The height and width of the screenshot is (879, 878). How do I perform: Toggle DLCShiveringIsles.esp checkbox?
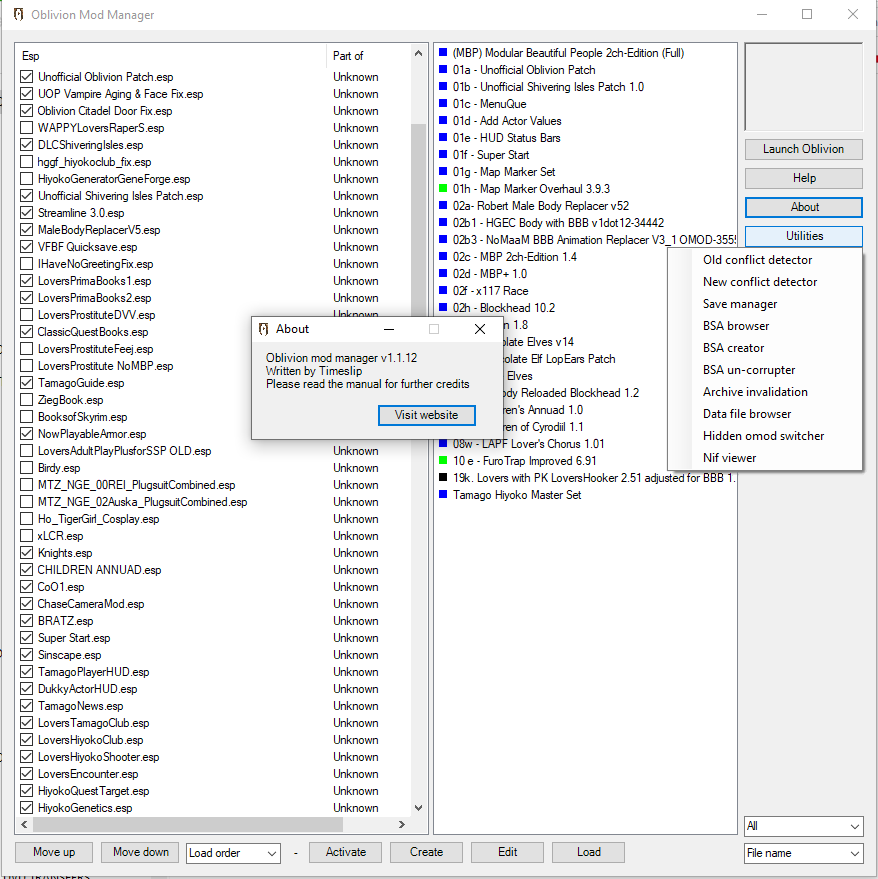(26, 145)
